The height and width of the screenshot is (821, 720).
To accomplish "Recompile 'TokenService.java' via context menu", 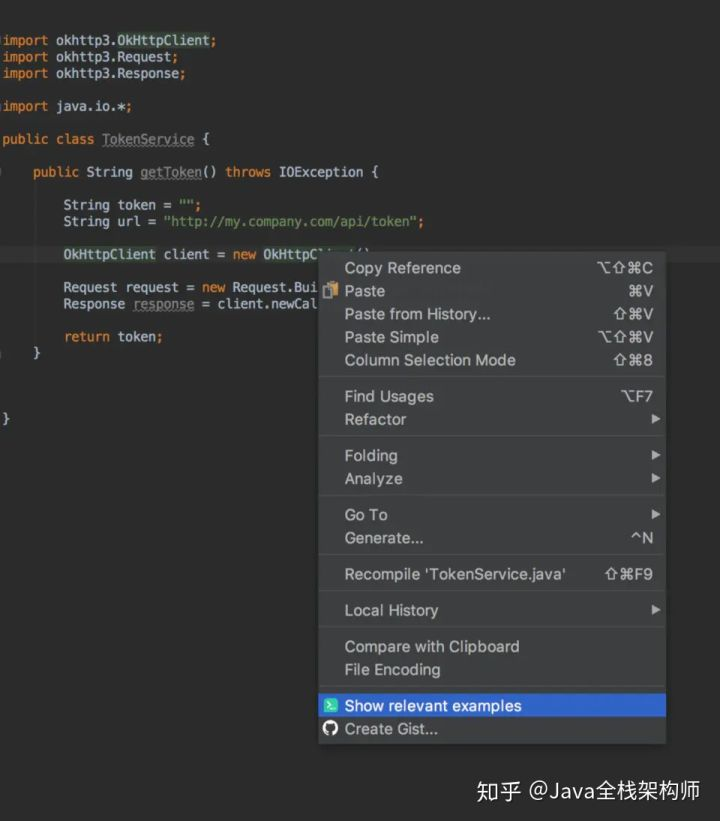I will coord(492,574).
